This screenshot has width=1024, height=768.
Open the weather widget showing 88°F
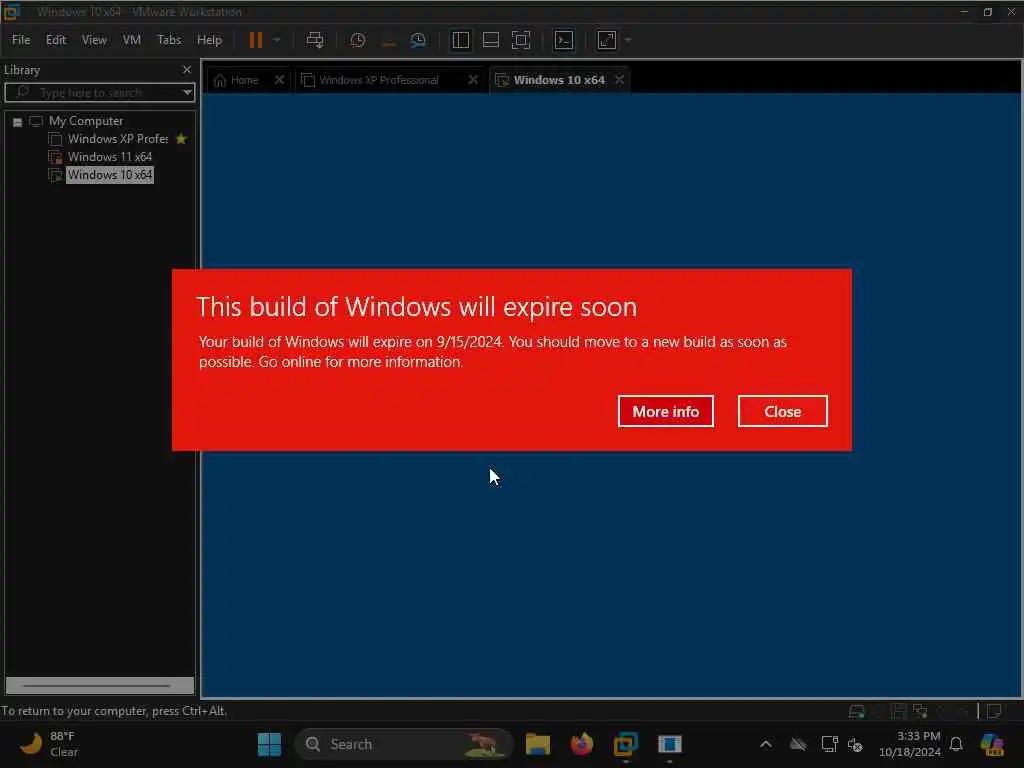coord(48,744)
